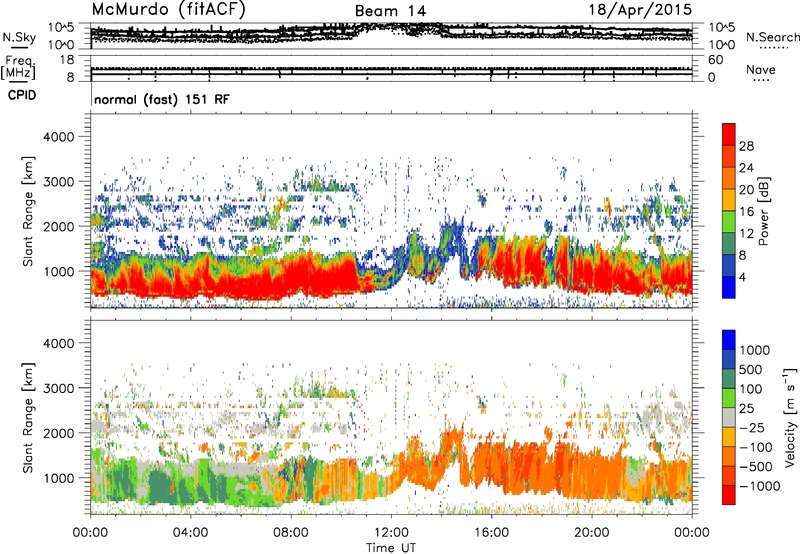This screenshot has width=800, height=554.
Task: Click the 'Beam 14' label
Action: coord(390,11)
